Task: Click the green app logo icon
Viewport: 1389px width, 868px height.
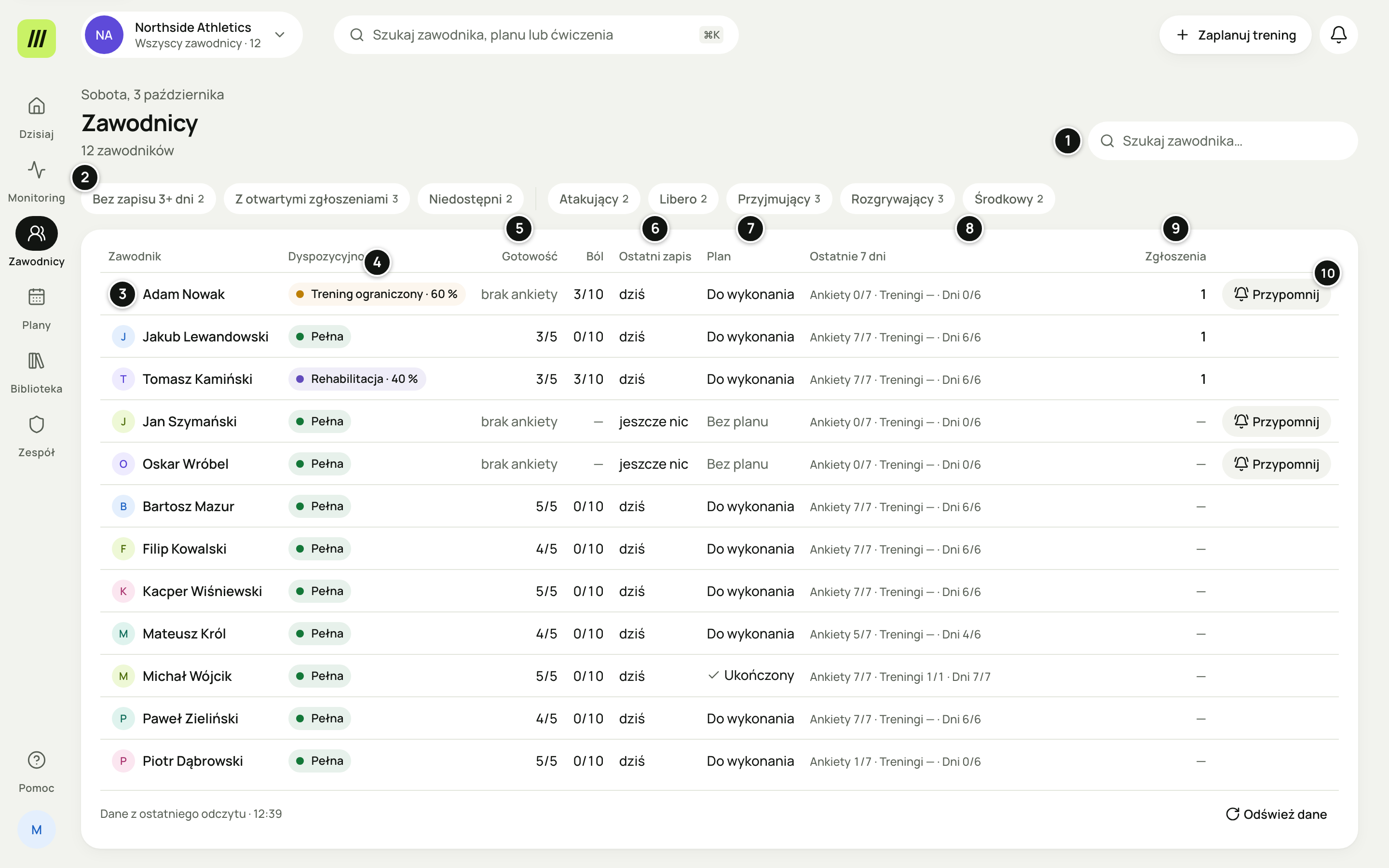Action: [x=36, y=38]
